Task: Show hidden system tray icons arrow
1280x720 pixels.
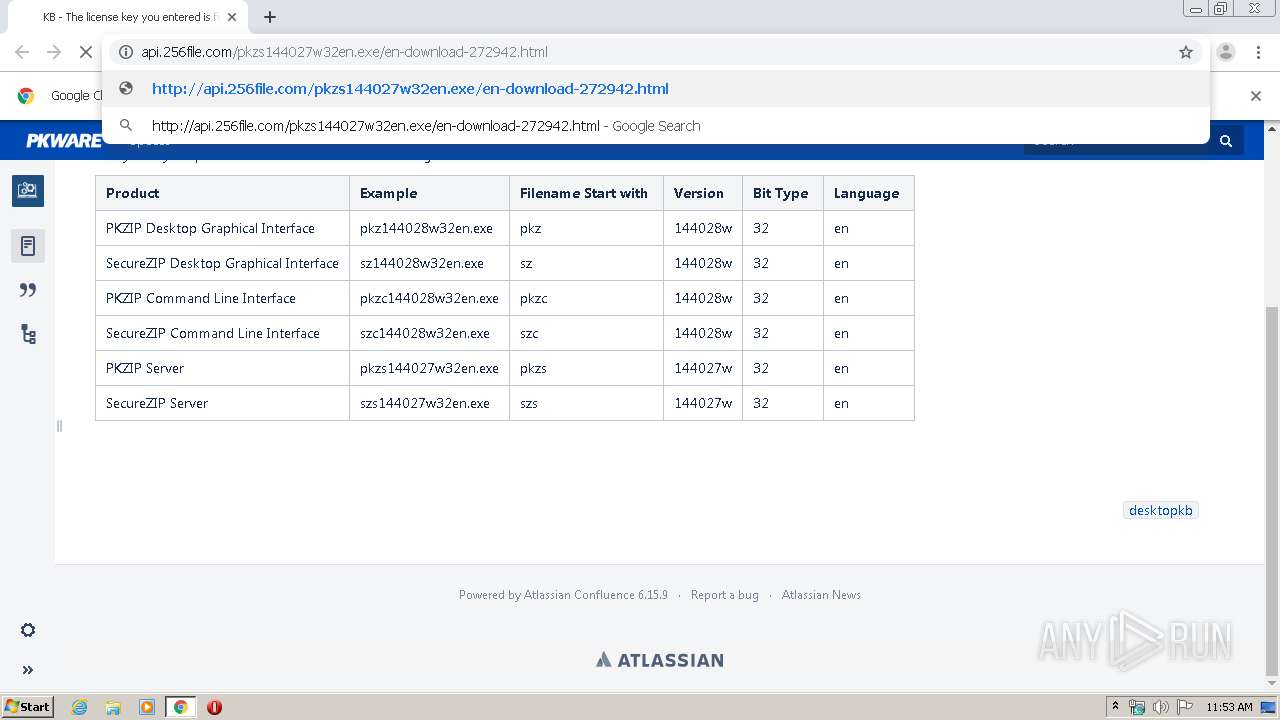Action: (1115, 706)
